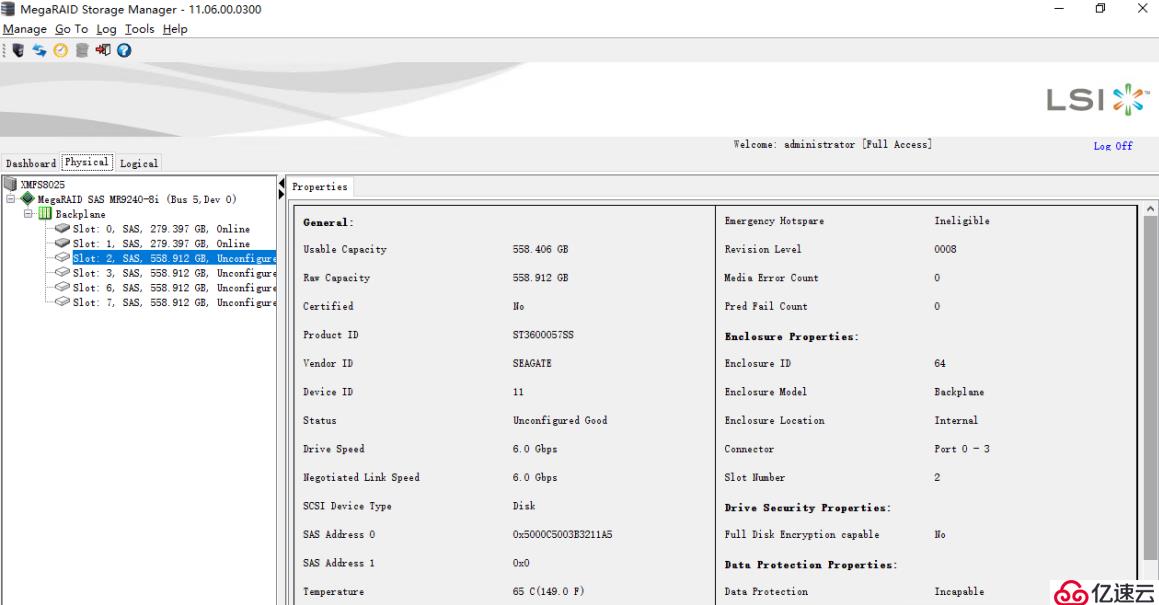Viewport: 1159px width, 605px height.
Task: Click the Enclosure ID value 64
Action: click(939, 363)
